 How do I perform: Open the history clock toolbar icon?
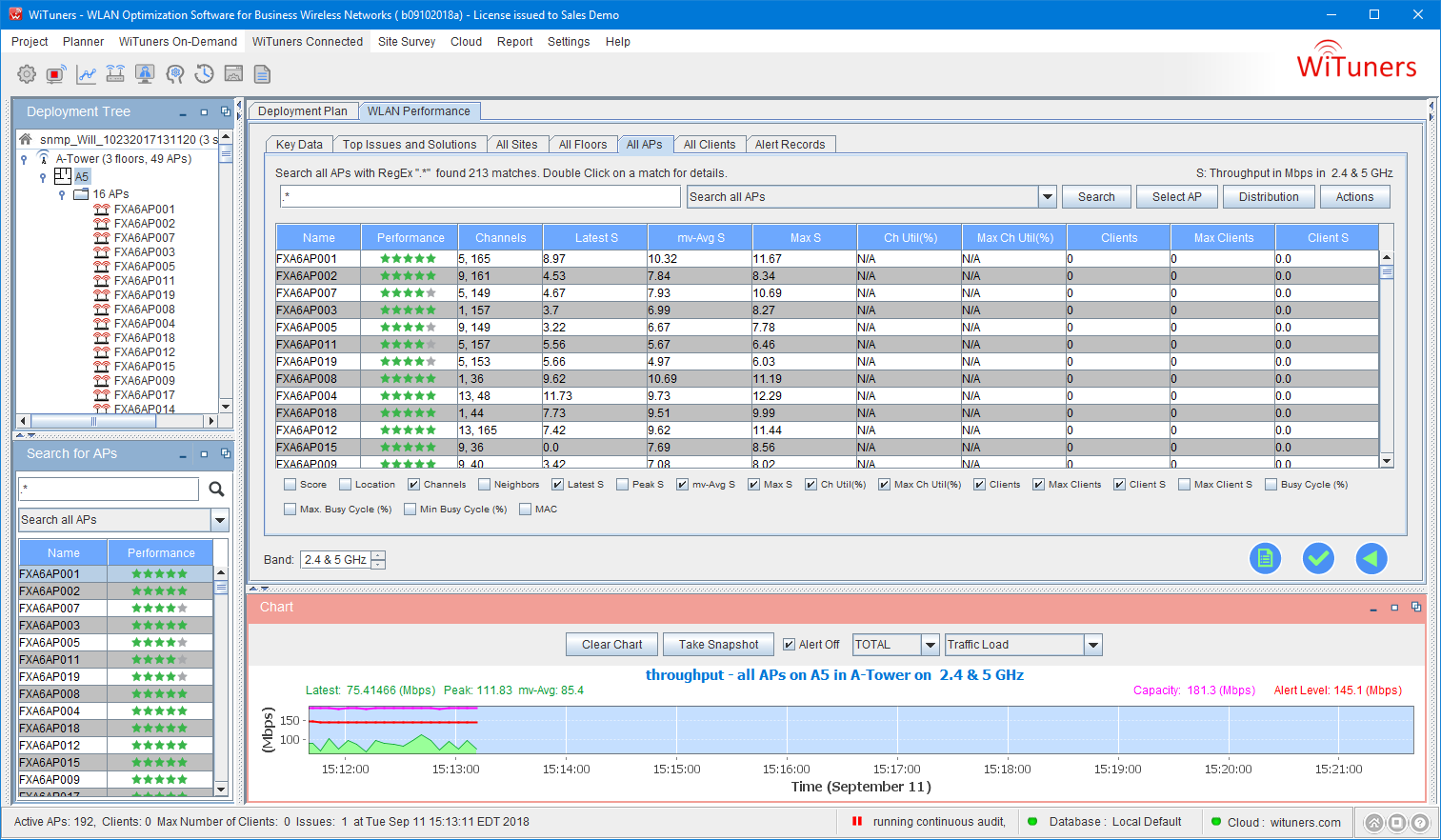click(x=204, y=74)
